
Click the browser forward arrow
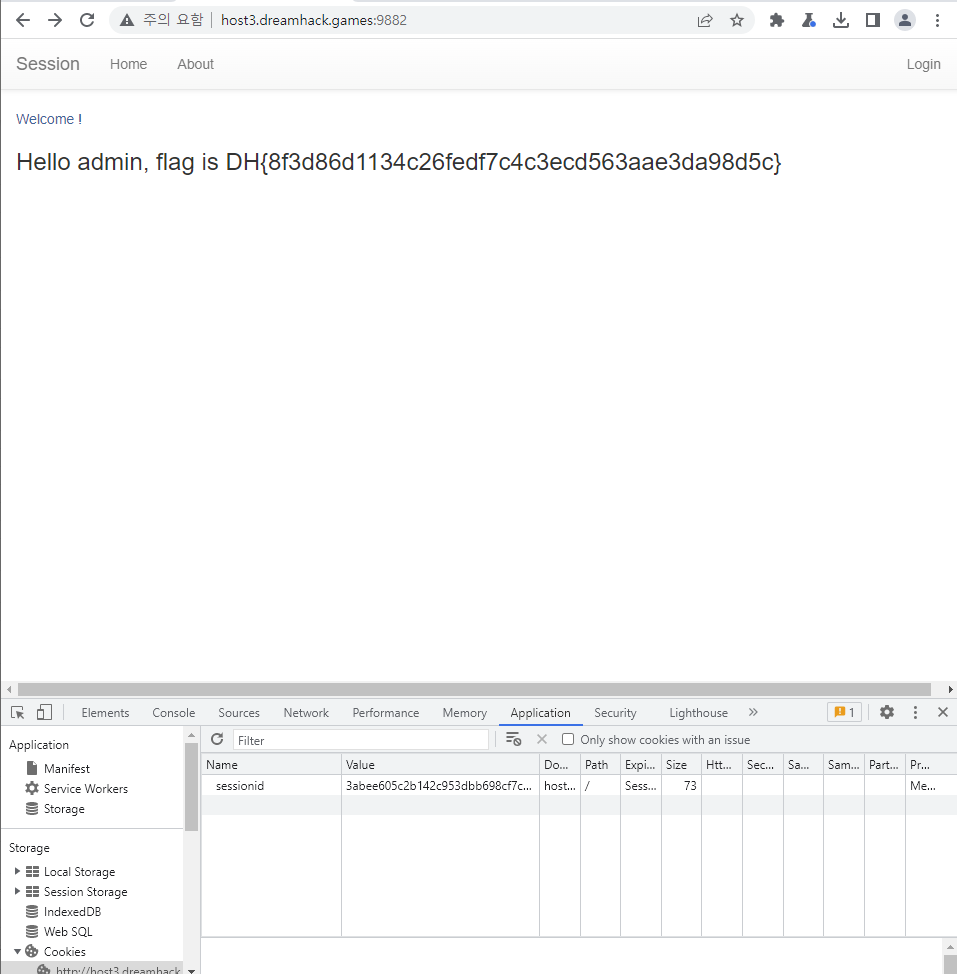(x=55, y=20)
